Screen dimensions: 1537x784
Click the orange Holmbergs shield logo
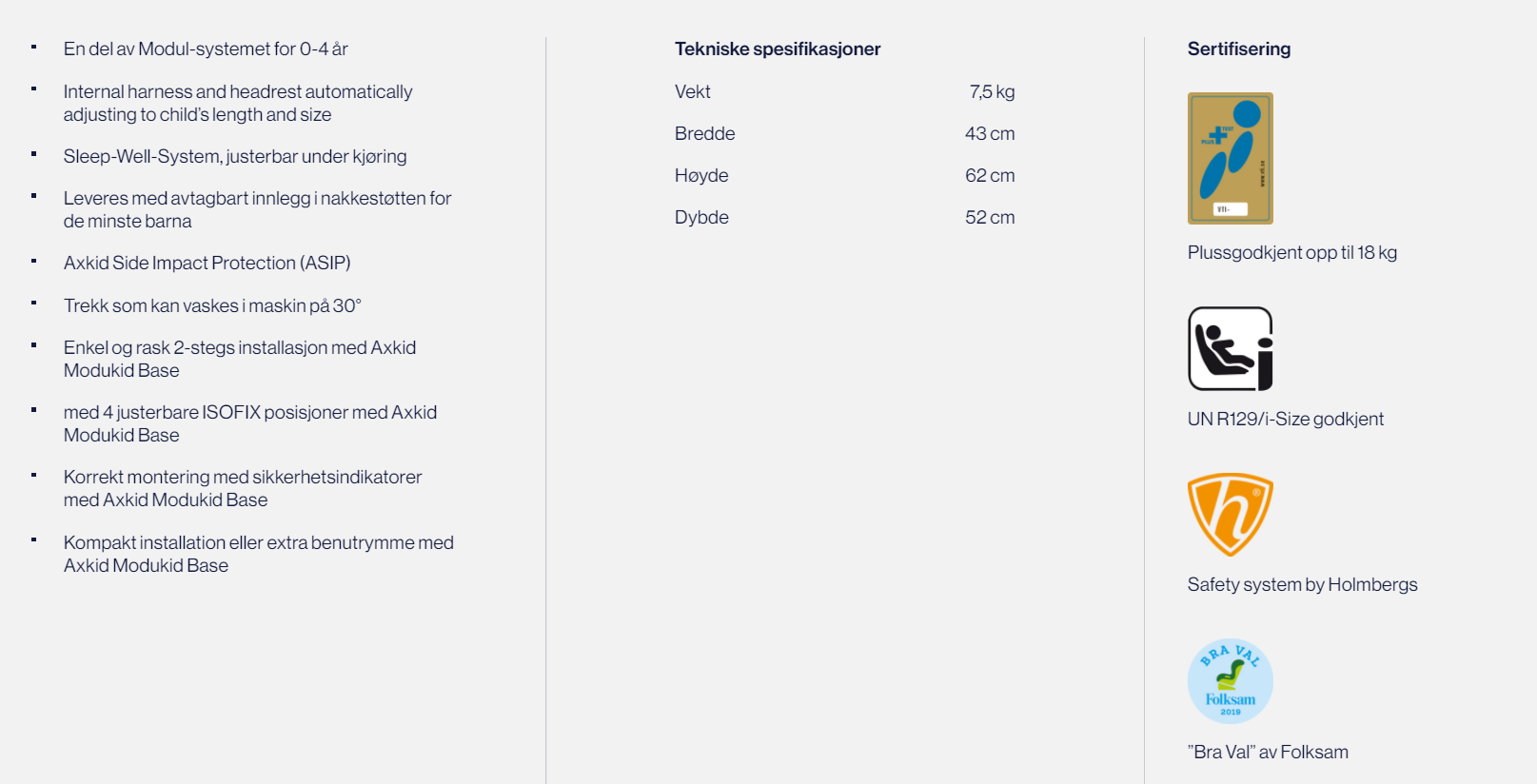tap(1230, 515)
